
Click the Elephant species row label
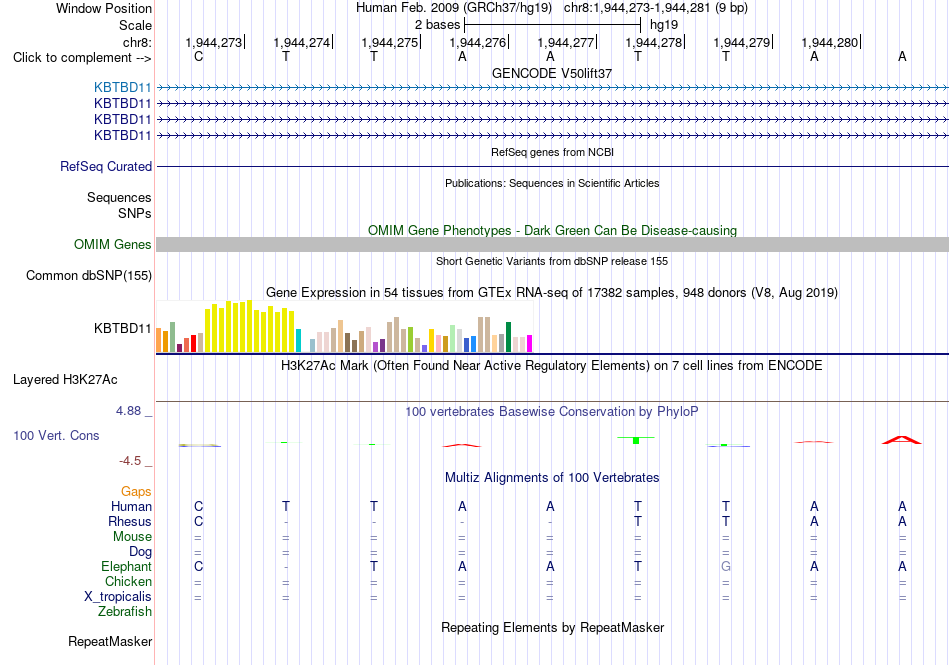(x=126, y=566)
